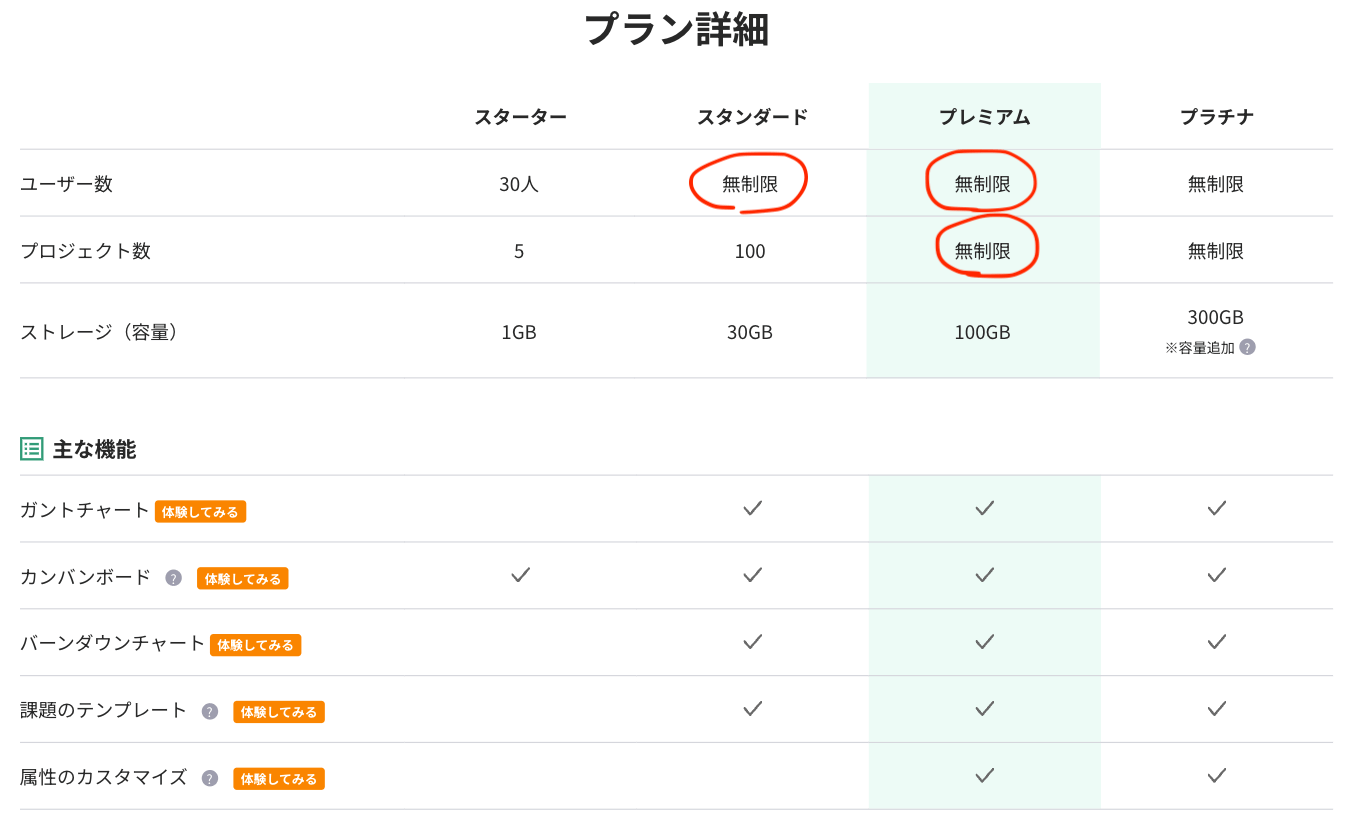Screen dimensions: 1347x826
Task: Click help icon beside 課題のテンプレート
Action: [210, 711]
